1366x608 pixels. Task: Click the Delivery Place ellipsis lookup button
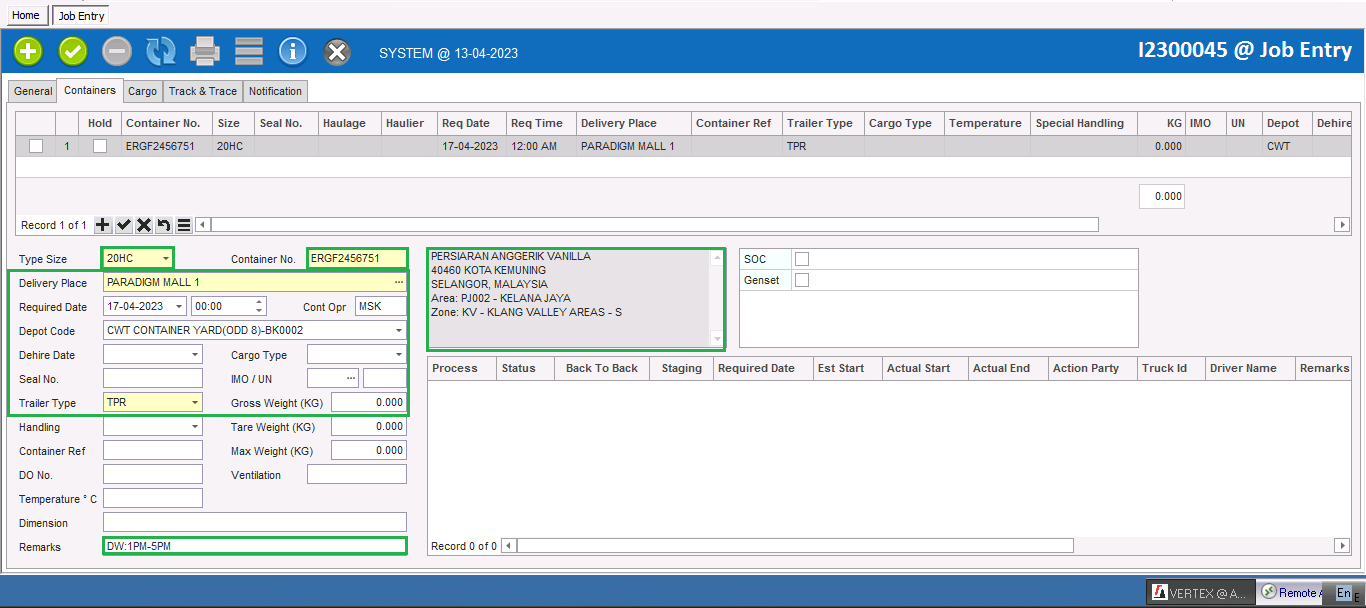399,283
